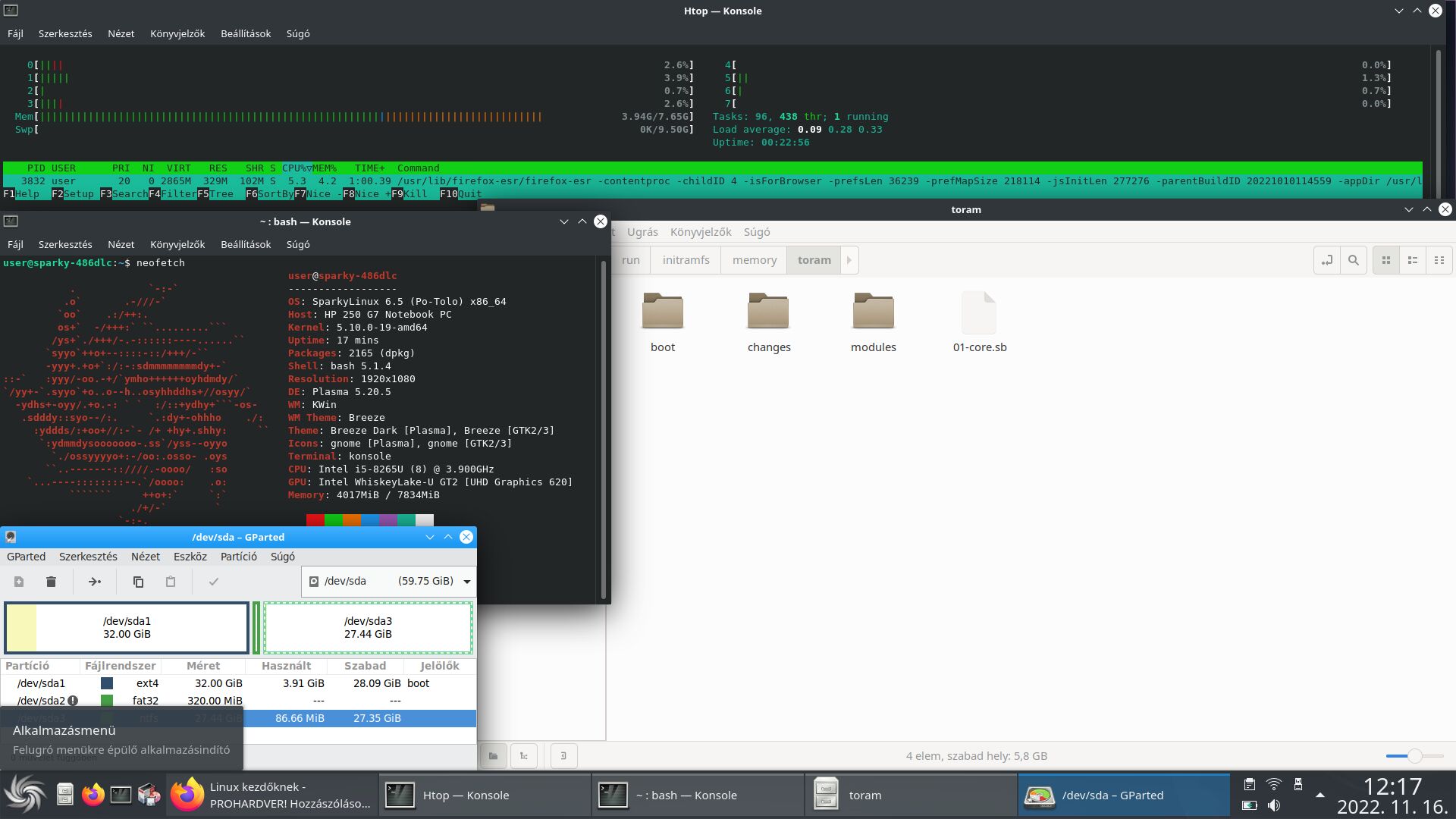Click the 86.66 MiB used value
Screen dimensions: 1456x819
[300, 718]
